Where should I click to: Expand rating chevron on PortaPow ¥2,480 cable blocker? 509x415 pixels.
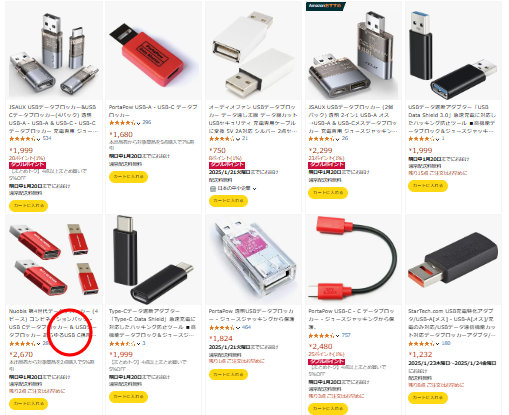pos(338,336)
